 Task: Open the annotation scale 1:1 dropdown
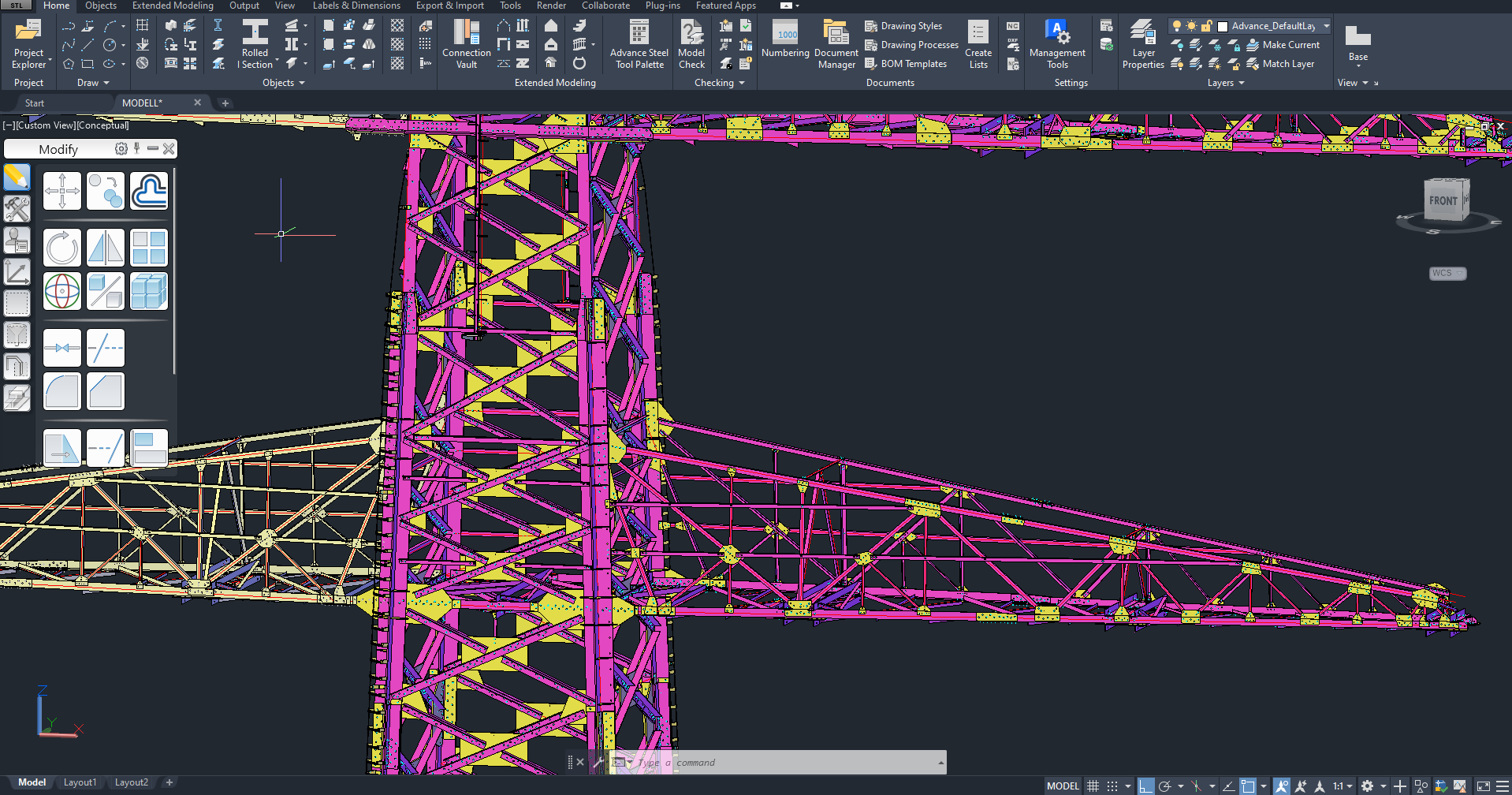pyautogui.click(x=1342, y=786)
